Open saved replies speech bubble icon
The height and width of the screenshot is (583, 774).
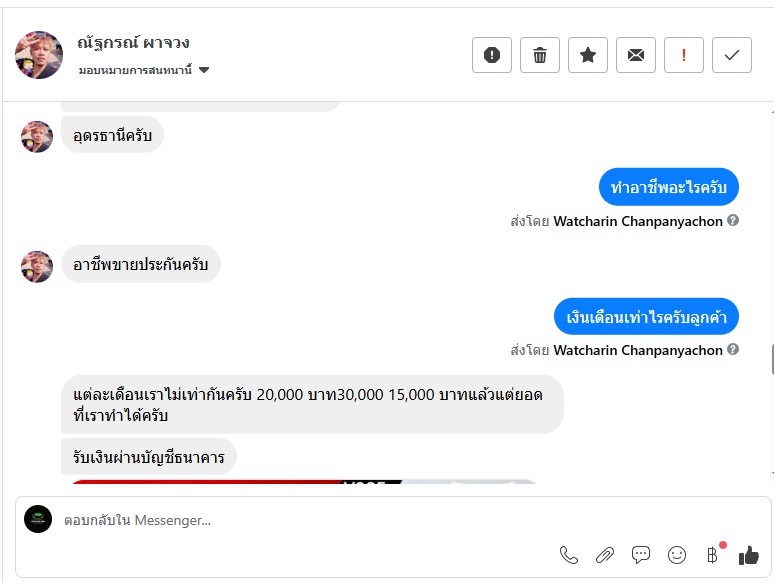tap(641, 555)
